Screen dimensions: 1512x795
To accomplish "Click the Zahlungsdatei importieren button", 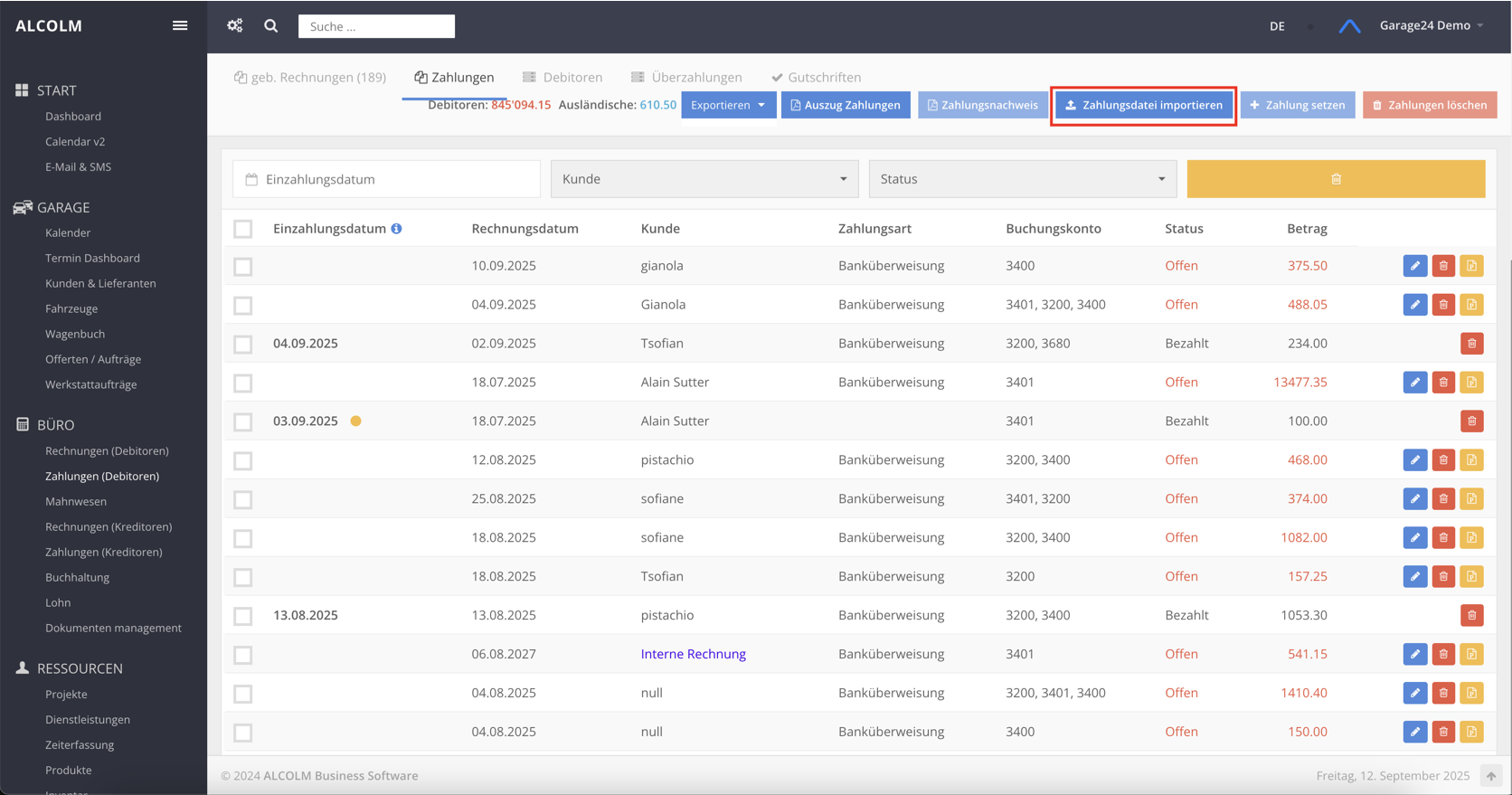I will (x=1143, y=105).
